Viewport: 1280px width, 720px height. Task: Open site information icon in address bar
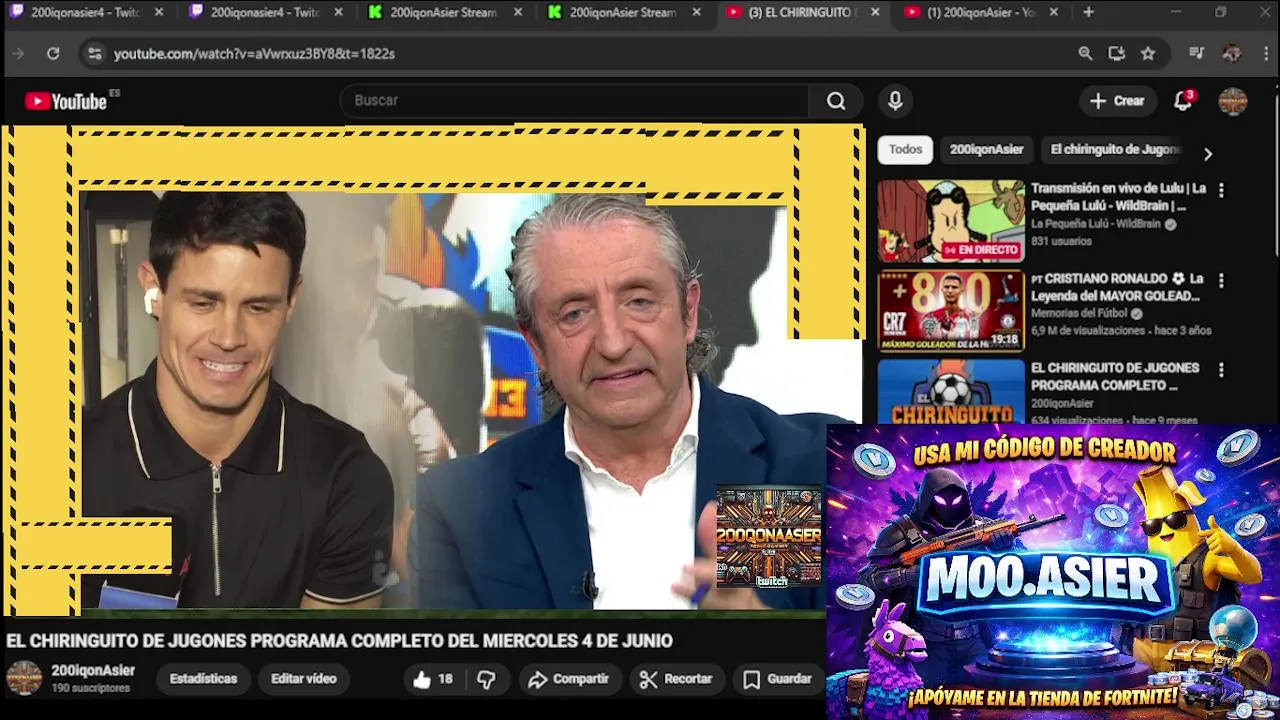click(94, 54)
